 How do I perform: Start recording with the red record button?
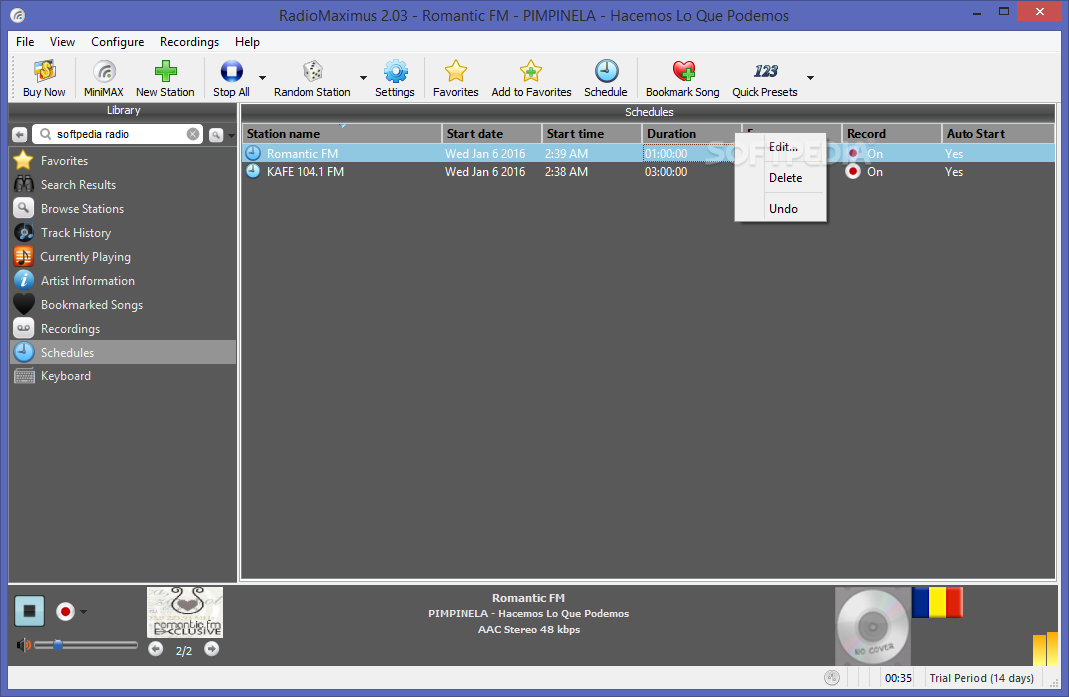[65, 612]
